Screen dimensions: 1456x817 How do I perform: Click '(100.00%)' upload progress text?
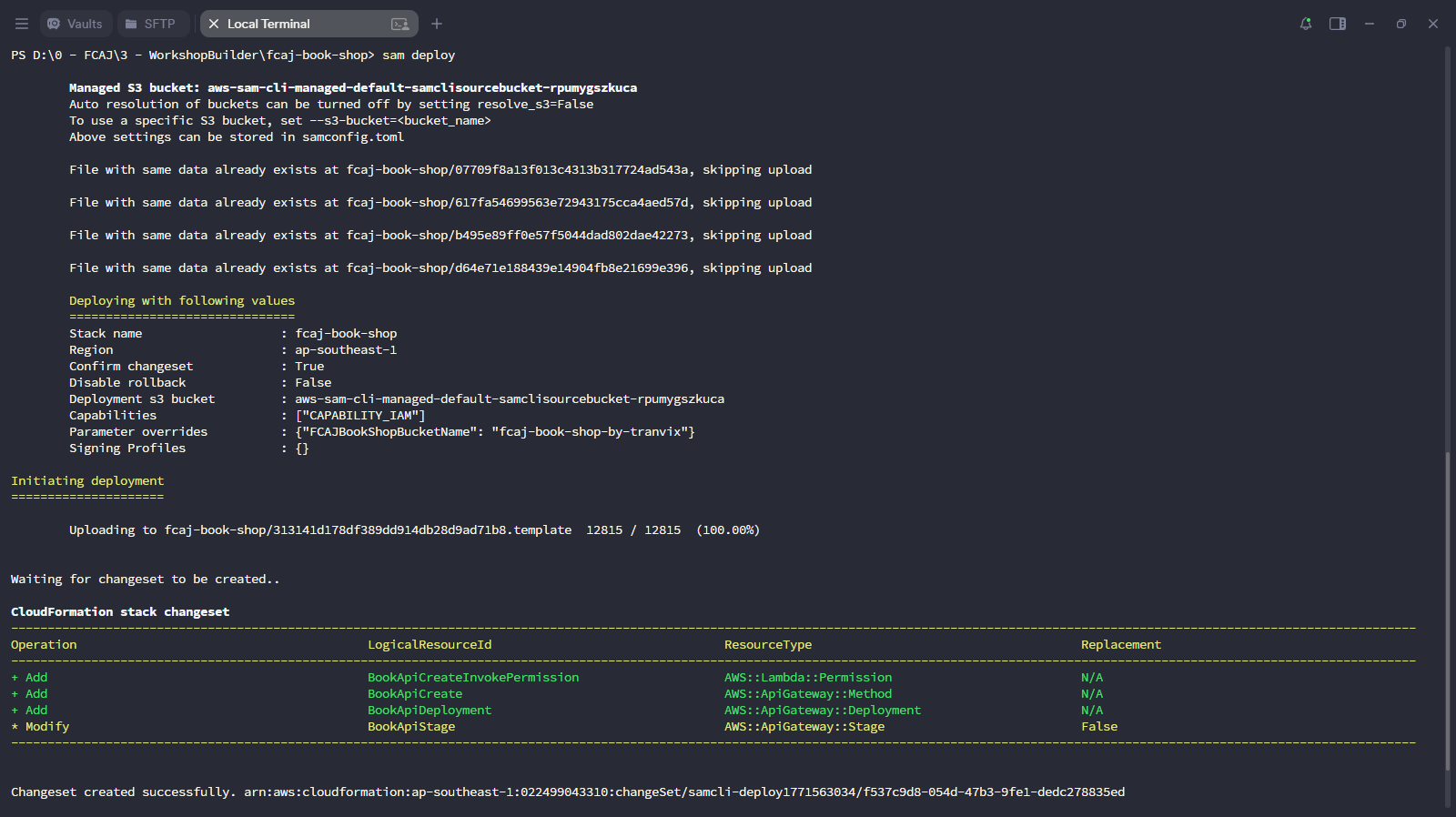point(728,530)
